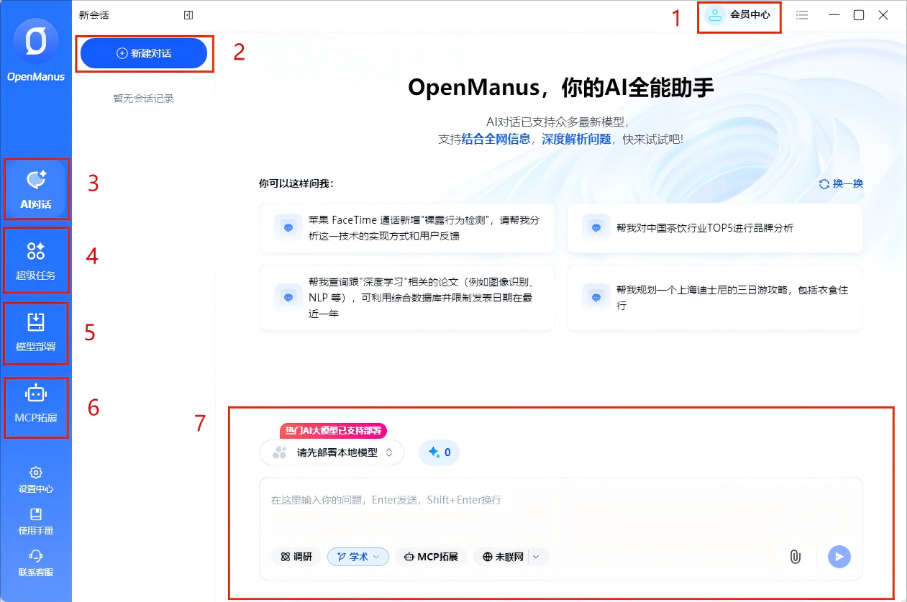Screen dimensions: 907x602
Task: Open the 模型部署 model deployment page
Action: click(36, 333)
